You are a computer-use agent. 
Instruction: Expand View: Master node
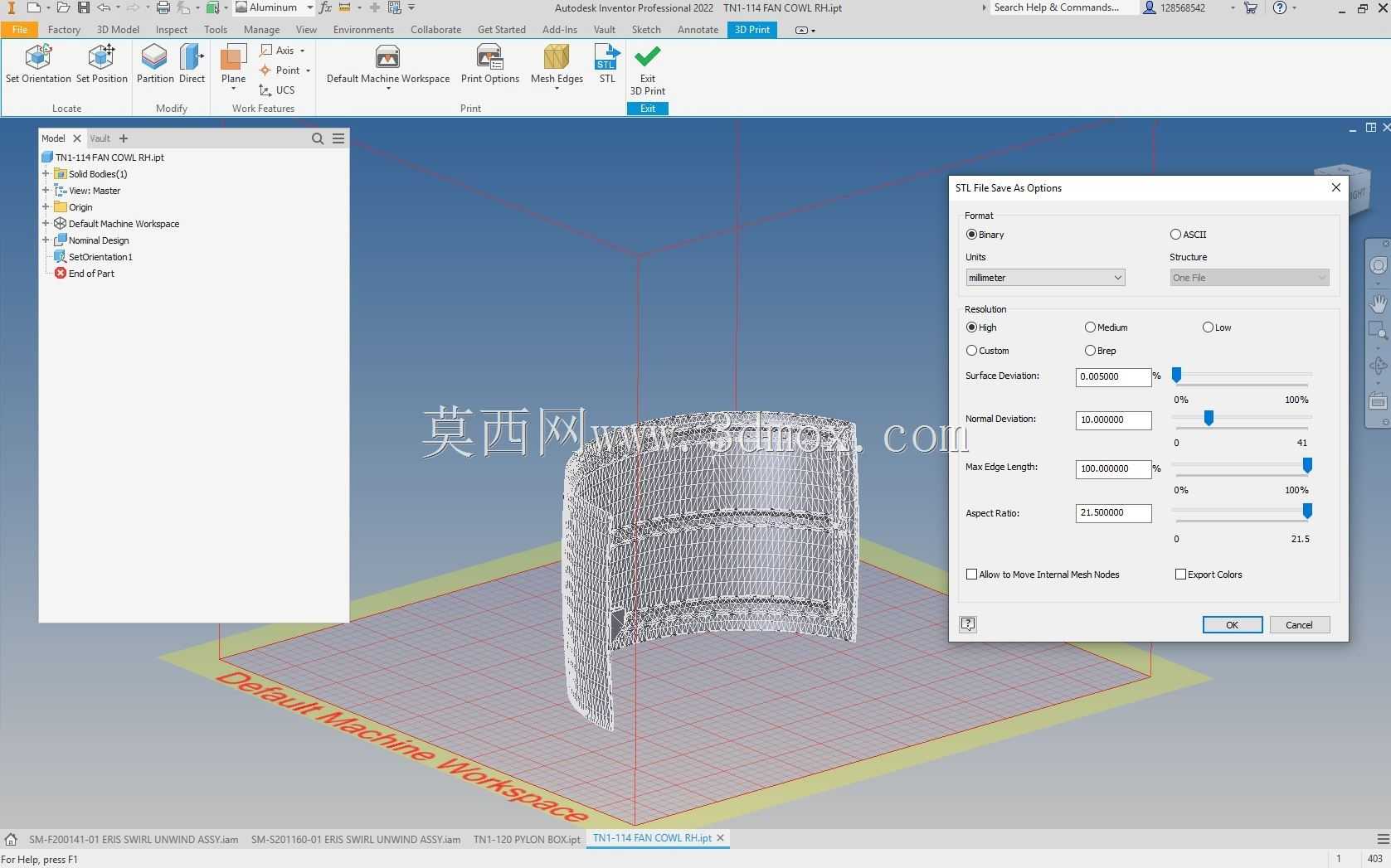pyautogui.click(x=46, y=191)
